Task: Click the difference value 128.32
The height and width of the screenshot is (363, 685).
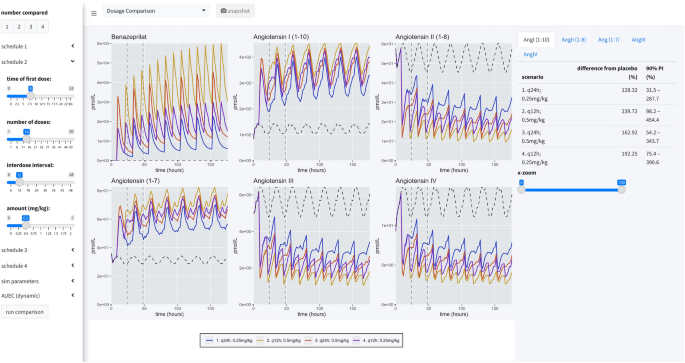Action: point(630,90)
